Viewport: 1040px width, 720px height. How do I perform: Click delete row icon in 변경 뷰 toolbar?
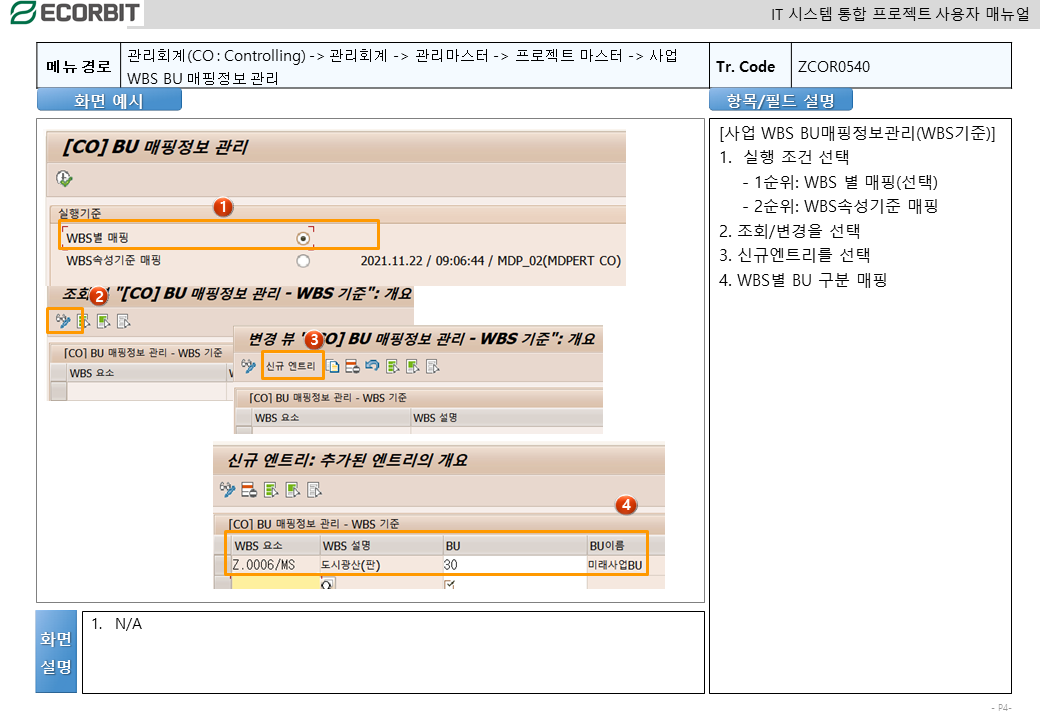[352, 366]
